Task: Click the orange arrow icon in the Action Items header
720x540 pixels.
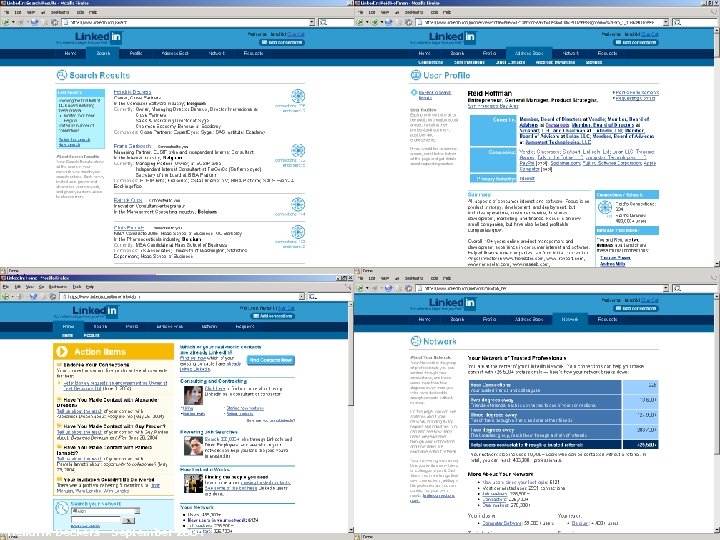Action: (x=62, y=352)
